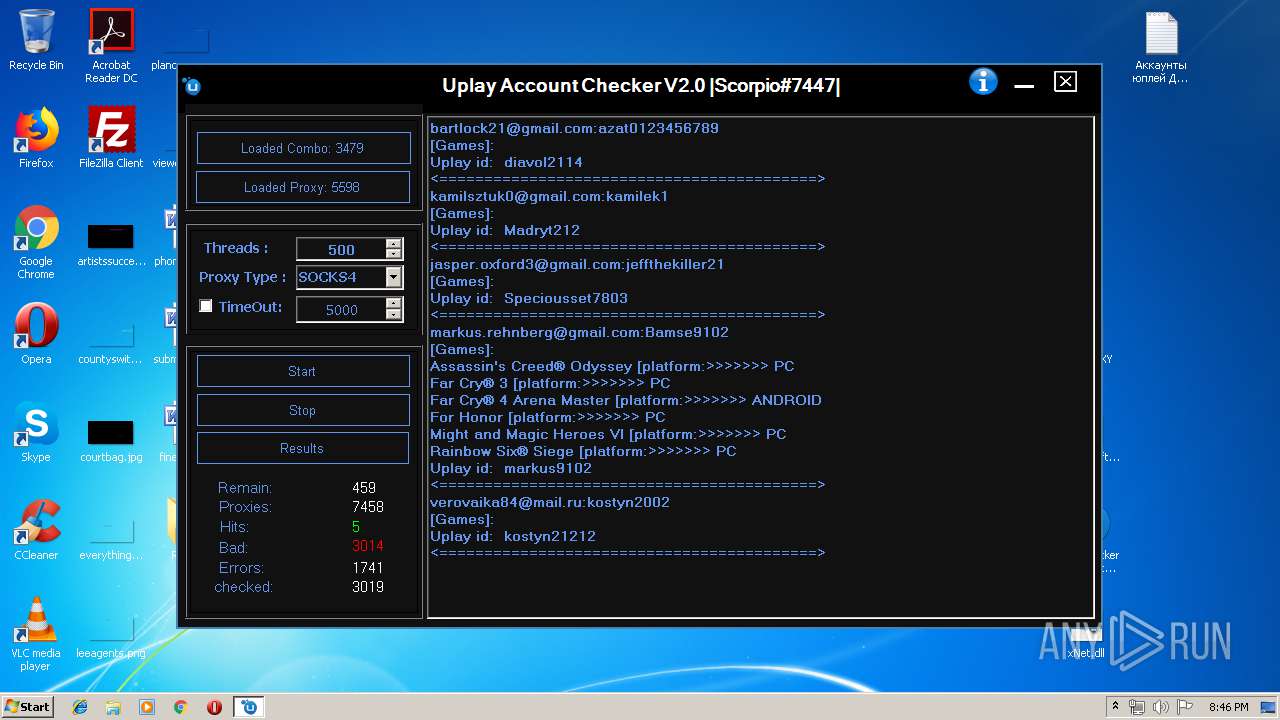1280x720 pixels.
Task: Open Internet Explorer from the taskbar
Action: tap(80, 707)
